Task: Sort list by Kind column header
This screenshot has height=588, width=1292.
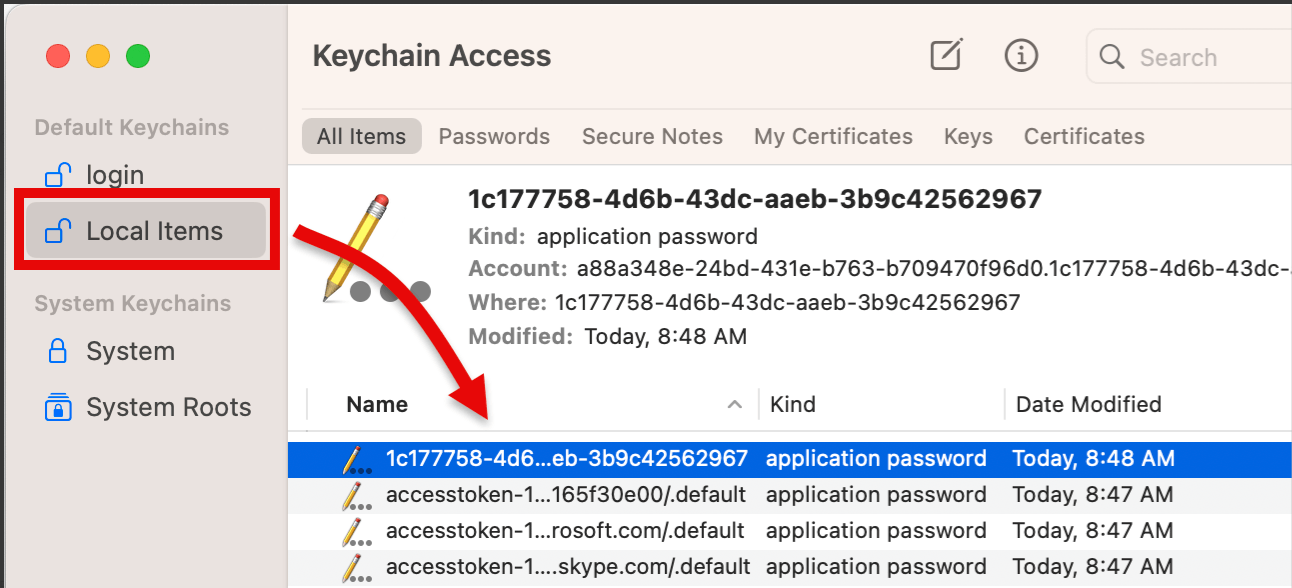Action: (792, 405)
